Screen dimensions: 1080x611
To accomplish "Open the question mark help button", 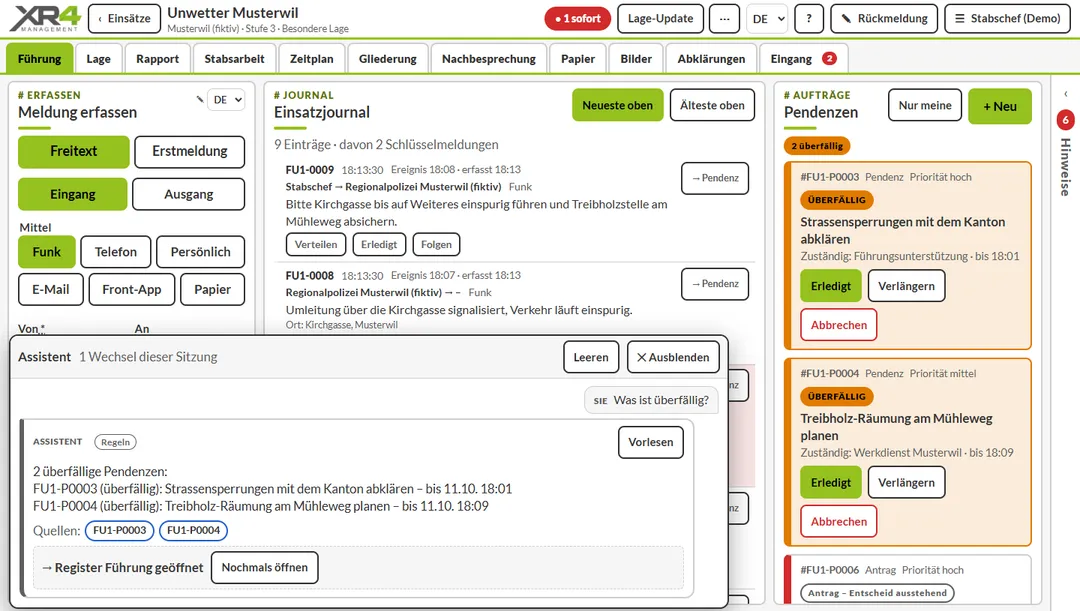I will (x=809, y=19).
